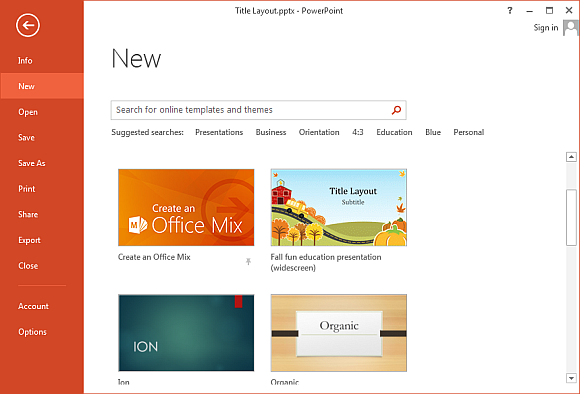The image size is (580, 394).
Task: Select the Organic theme thumbnail
Action: [x=339, y=333]
